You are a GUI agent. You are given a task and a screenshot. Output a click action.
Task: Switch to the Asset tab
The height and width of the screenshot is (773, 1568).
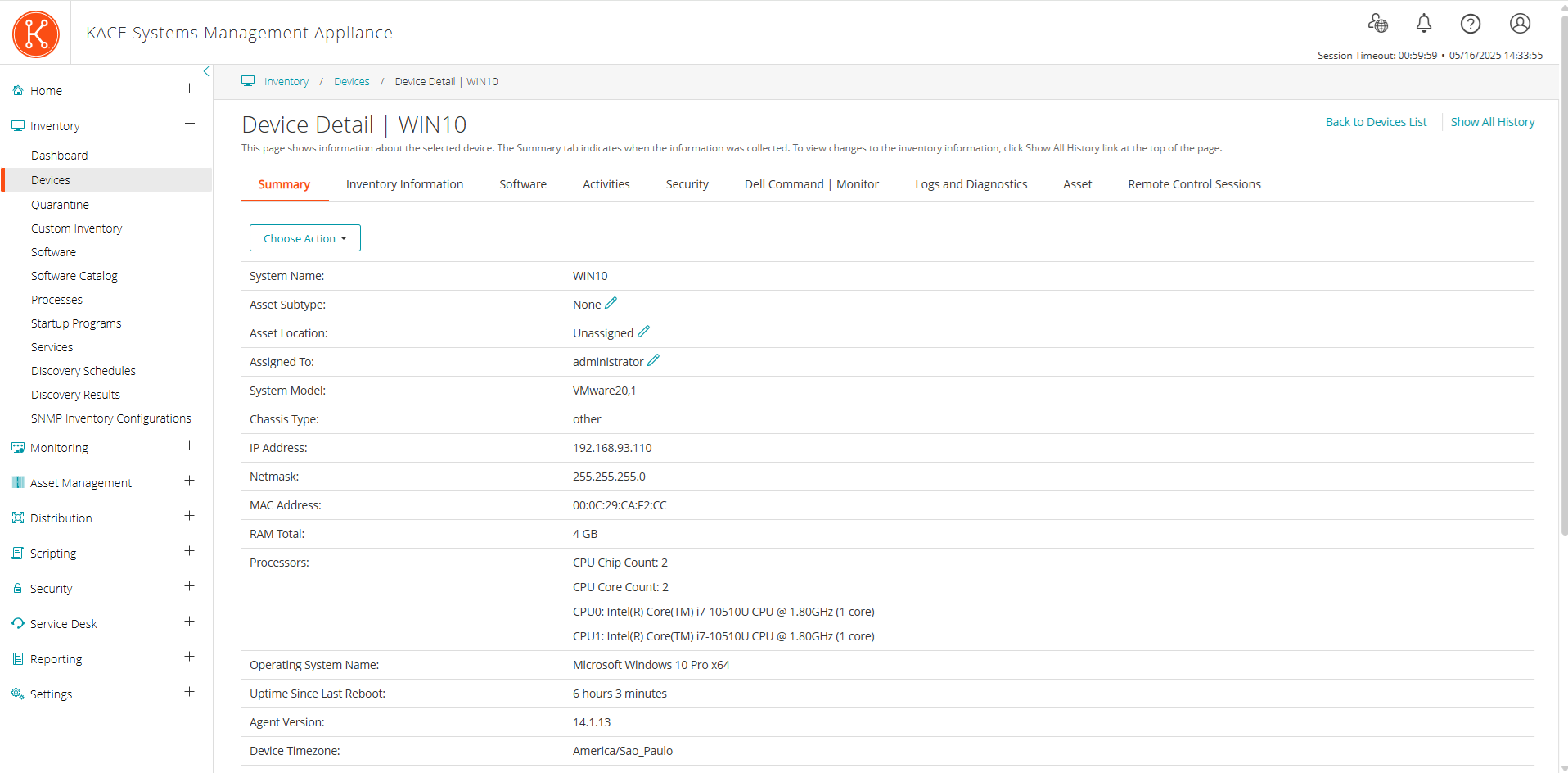1078,184
